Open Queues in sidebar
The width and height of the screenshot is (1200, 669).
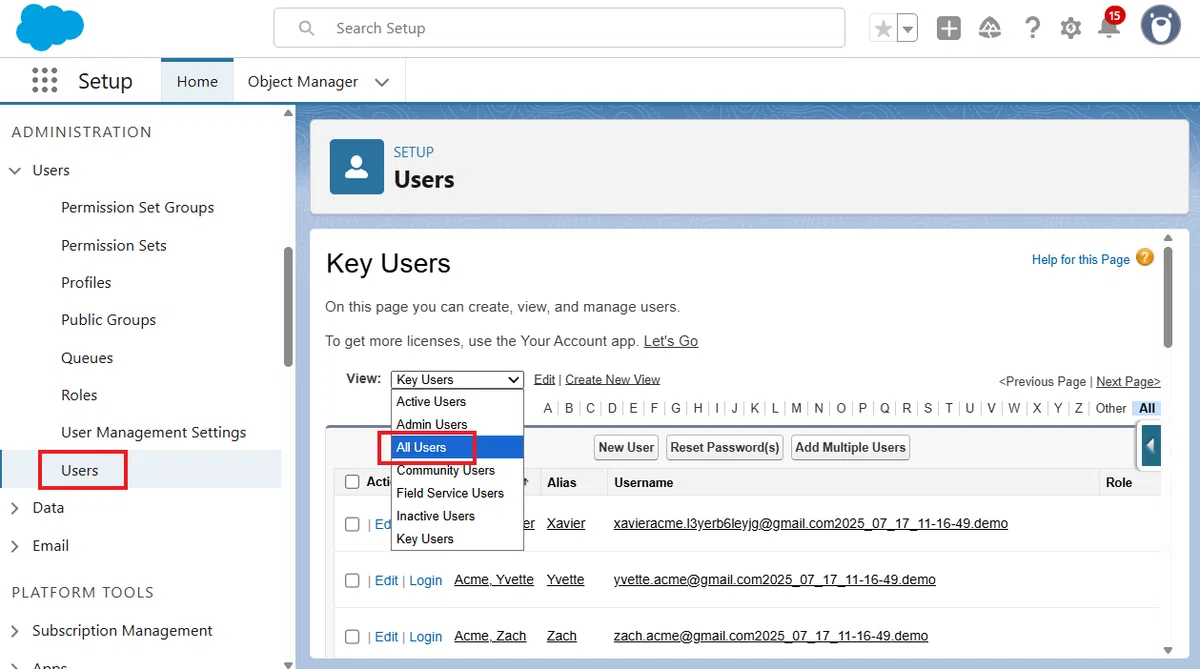tap(87, 358)
